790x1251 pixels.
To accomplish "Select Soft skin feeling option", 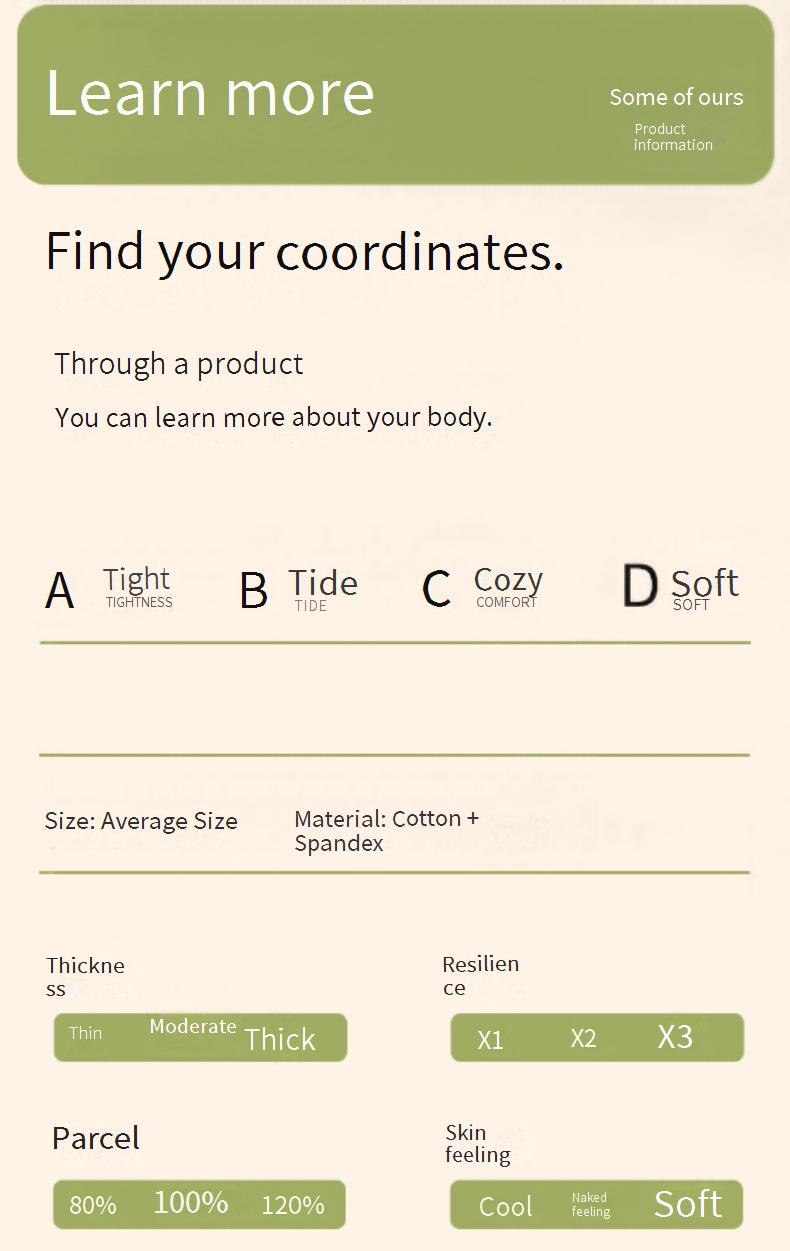I will (x=688, y=1204).
